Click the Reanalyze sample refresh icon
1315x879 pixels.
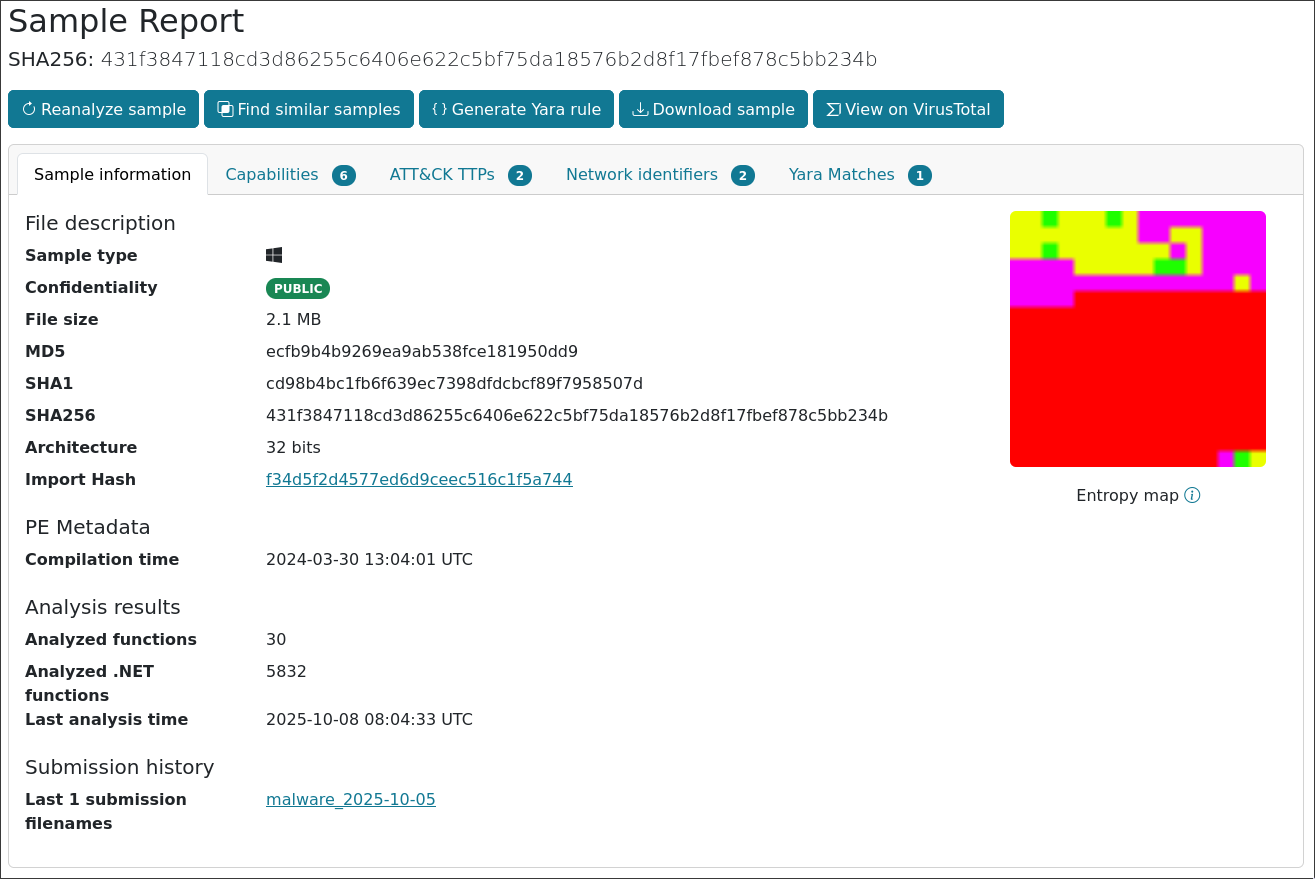pos(28,109)
